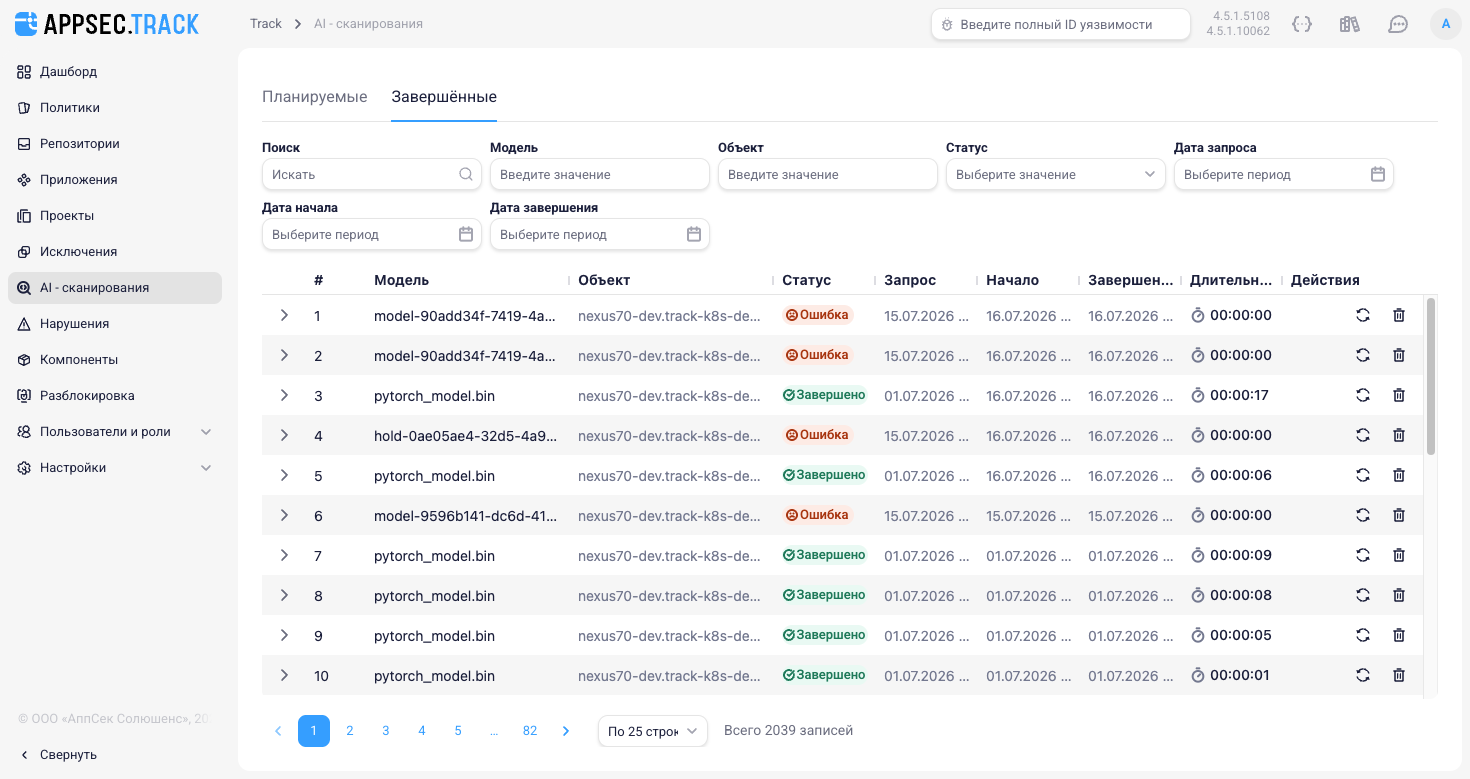
Task: Switch to the Планируемые tab
Action: pyautogui.click(x=315, y=97)
